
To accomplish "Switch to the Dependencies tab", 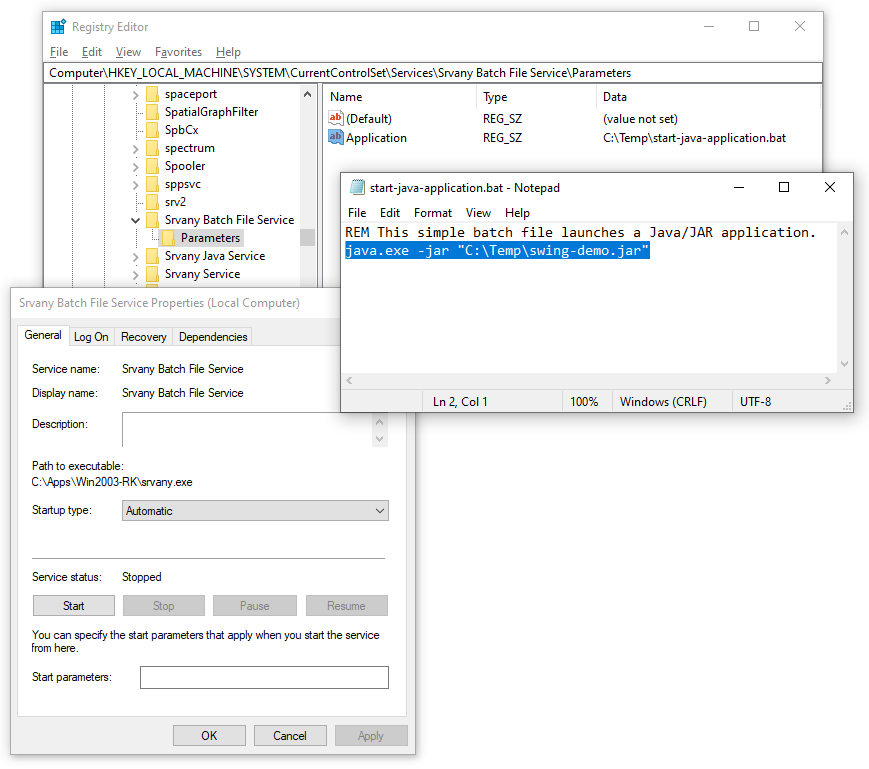I will tap(213, 337).
